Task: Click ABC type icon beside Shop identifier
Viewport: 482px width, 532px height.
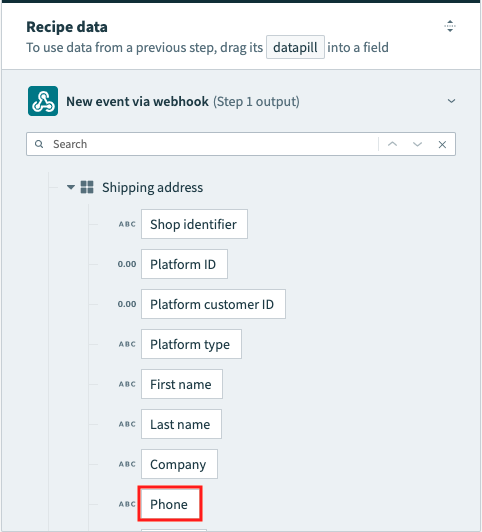Action: click(x=127, y=224)
